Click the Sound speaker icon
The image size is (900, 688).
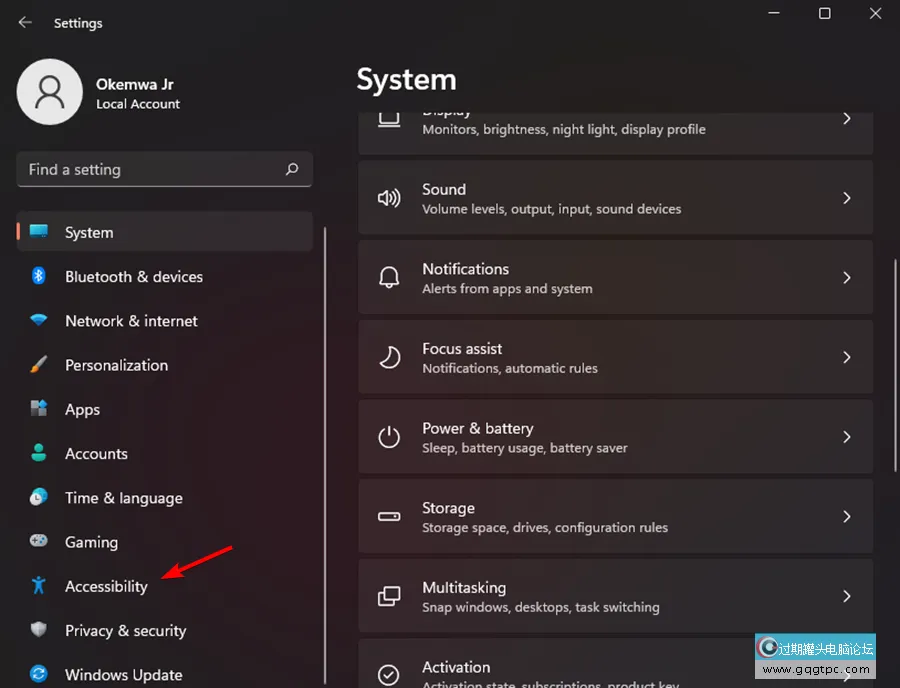pos(389,197)
